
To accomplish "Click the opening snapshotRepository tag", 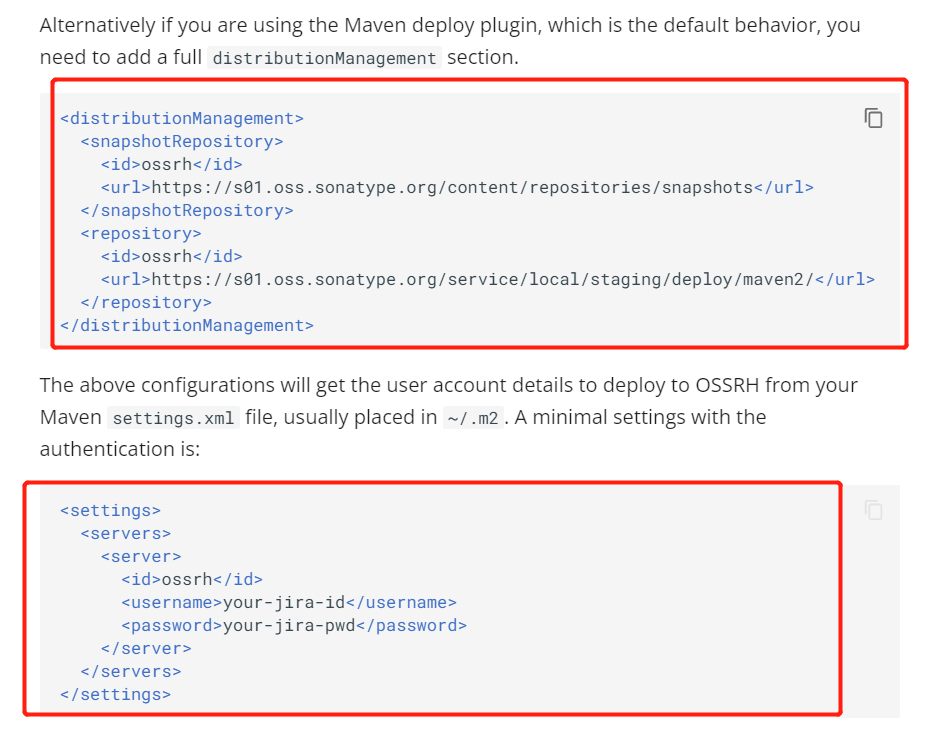I will tap(182, 142).
